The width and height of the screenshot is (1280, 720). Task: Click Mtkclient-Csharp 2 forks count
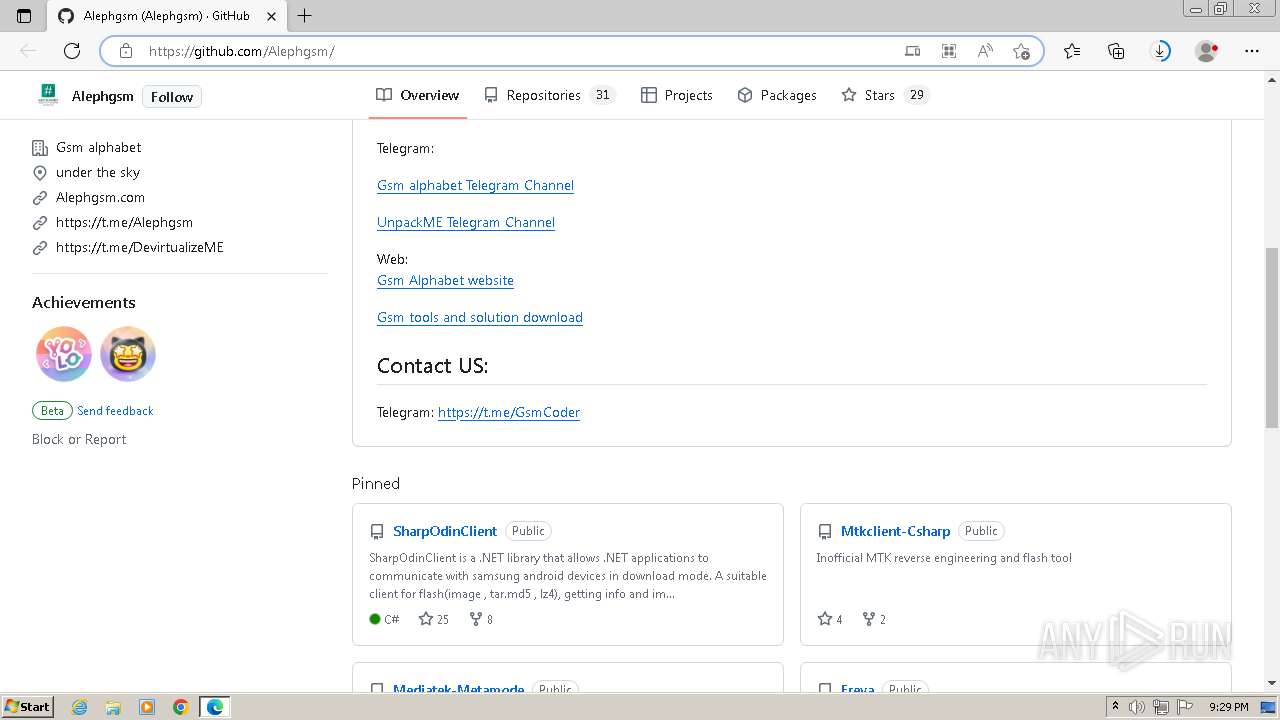coord(874,619)
